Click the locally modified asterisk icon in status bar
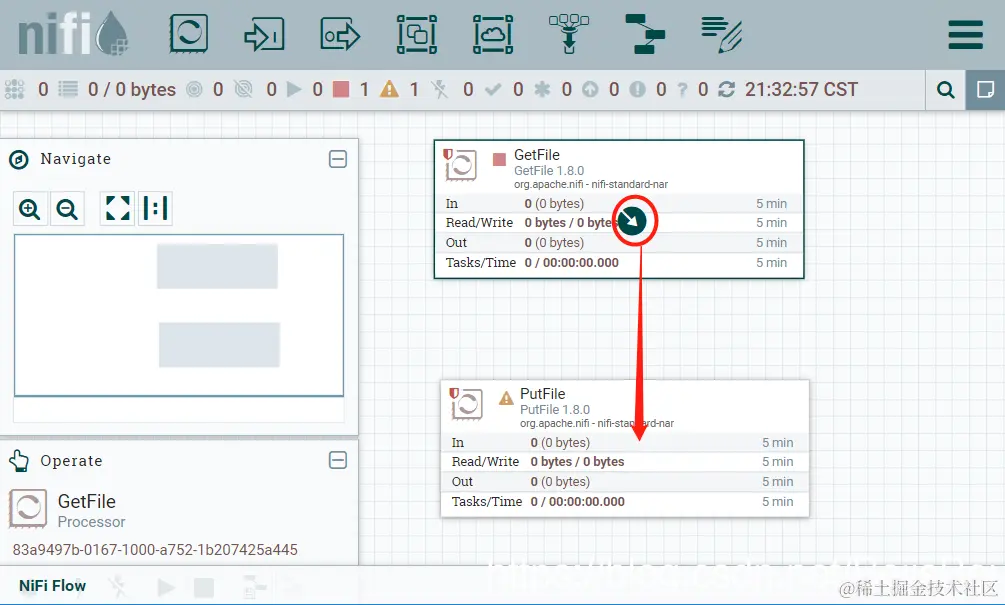 [542, 89]
